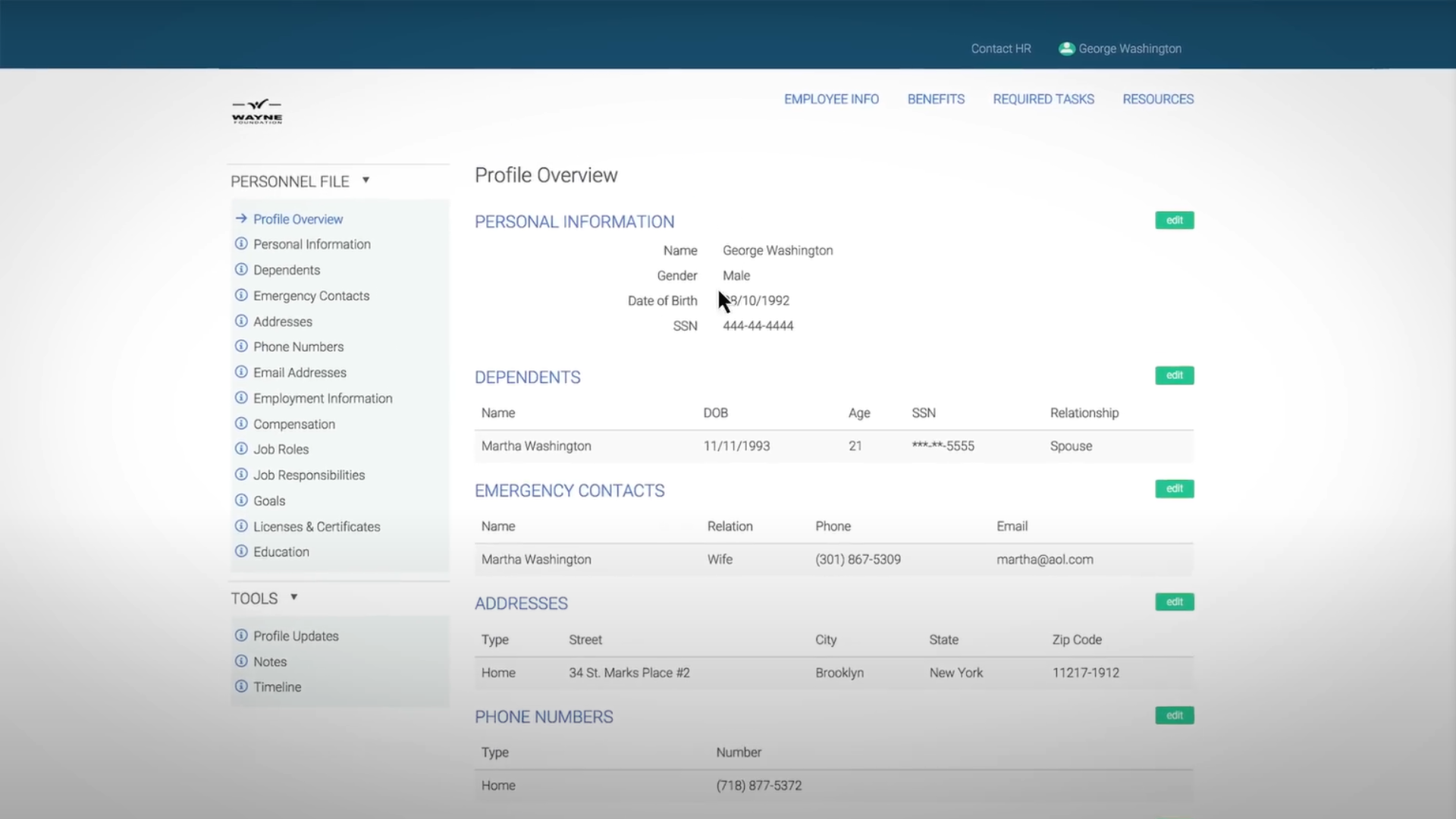Edit the Phone Numbers section
The width and height of the screenshot is (1456, 819).
(1174, 715)
